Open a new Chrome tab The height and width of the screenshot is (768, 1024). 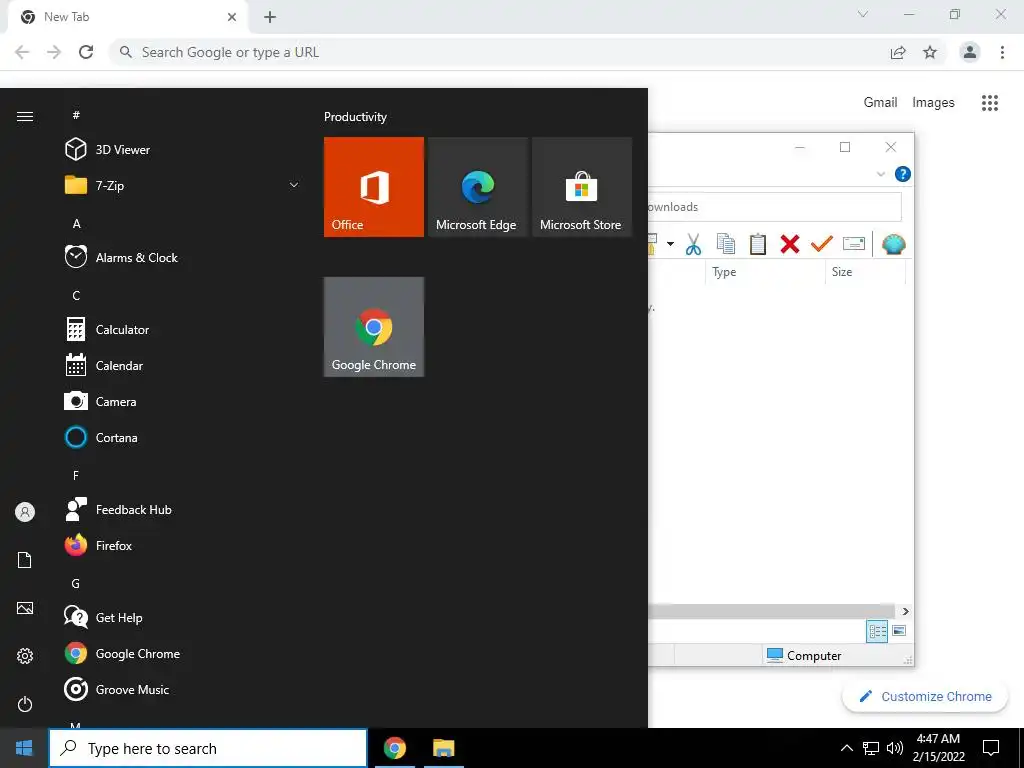coord(270,17)
